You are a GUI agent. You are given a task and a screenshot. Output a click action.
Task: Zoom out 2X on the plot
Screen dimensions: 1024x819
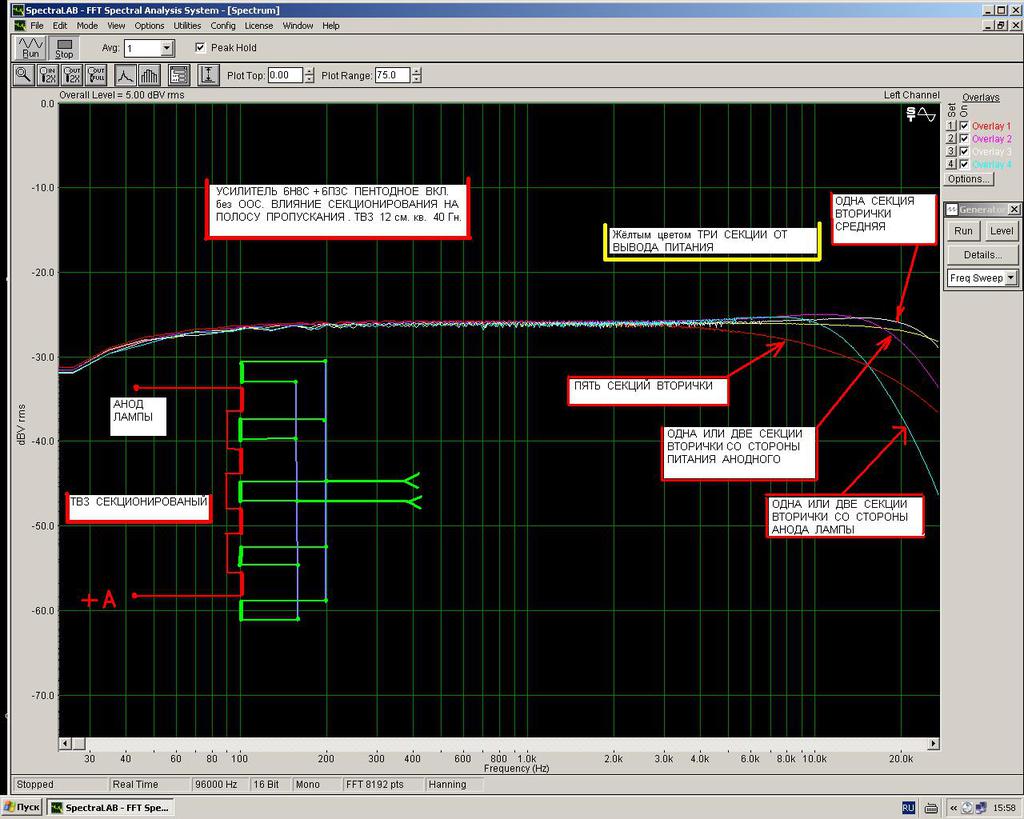[x=72, y=75]
